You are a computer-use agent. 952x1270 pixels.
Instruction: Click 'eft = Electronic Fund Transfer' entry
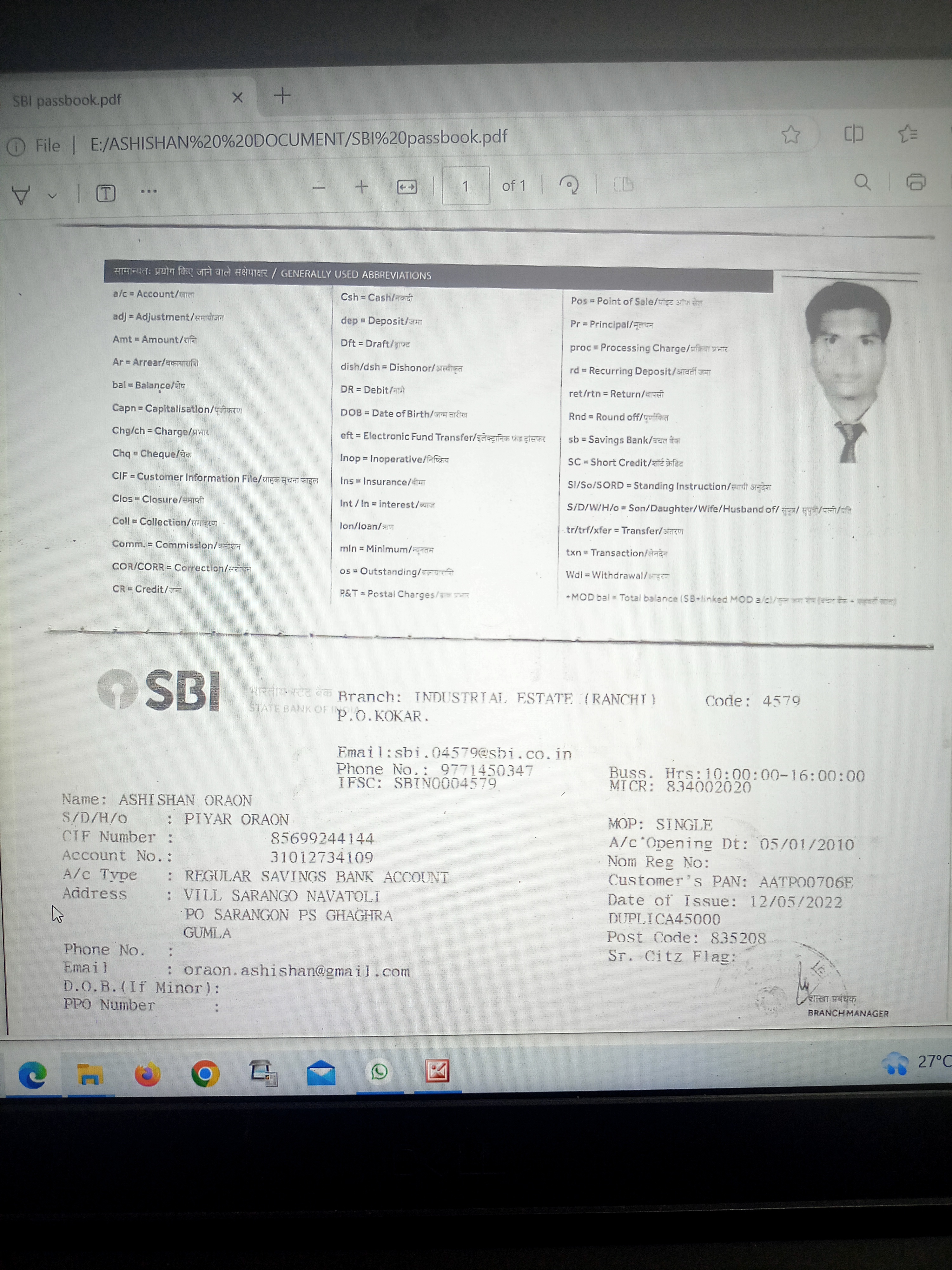coord(442,437)
